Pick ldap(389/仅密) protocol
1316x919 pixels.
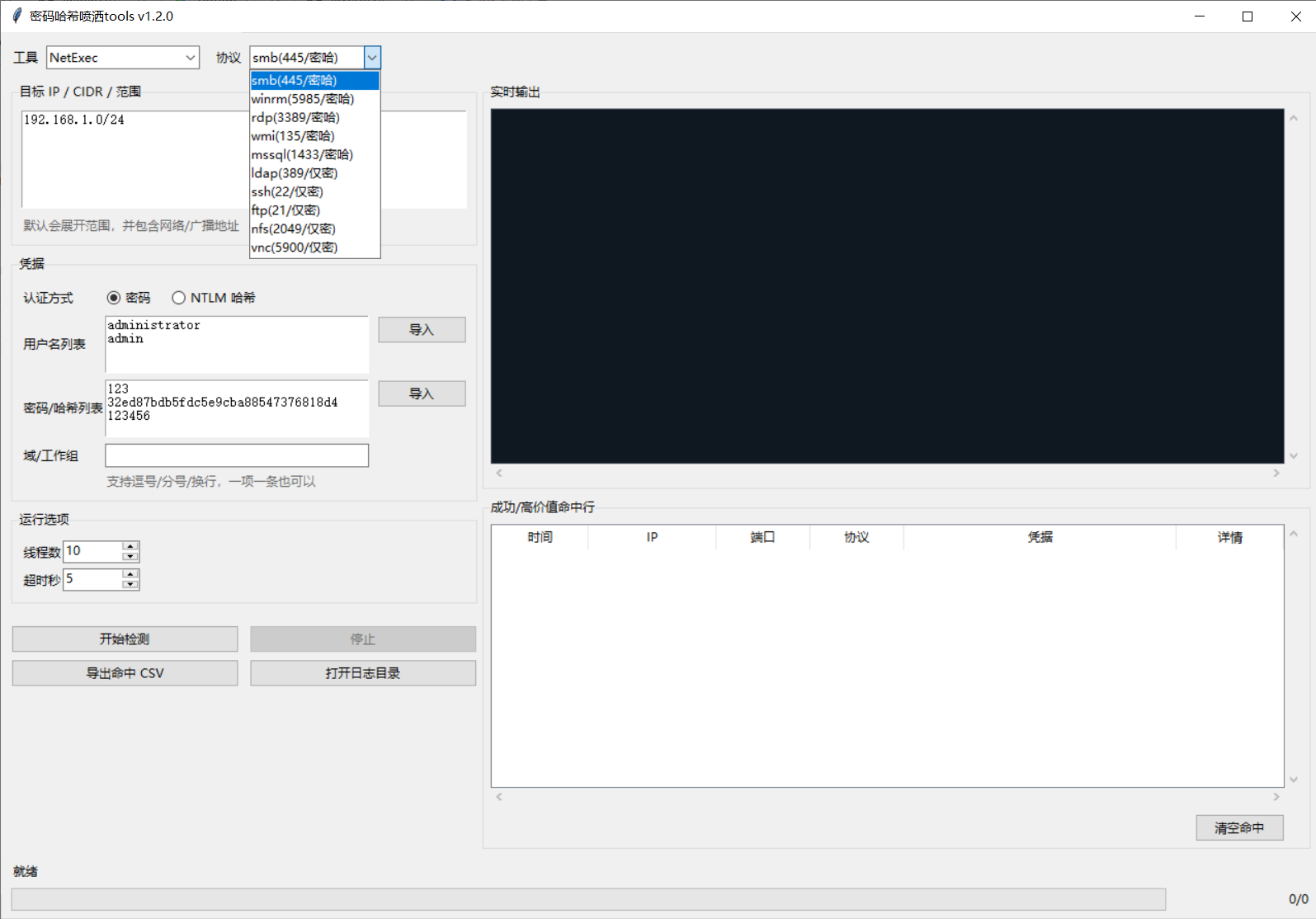pos(314,173)
